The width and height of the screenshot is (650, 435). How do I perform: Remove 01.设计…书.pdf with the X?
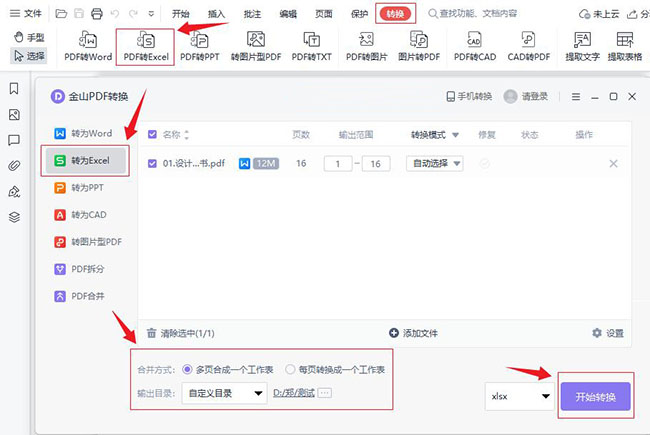click(614, 164)
